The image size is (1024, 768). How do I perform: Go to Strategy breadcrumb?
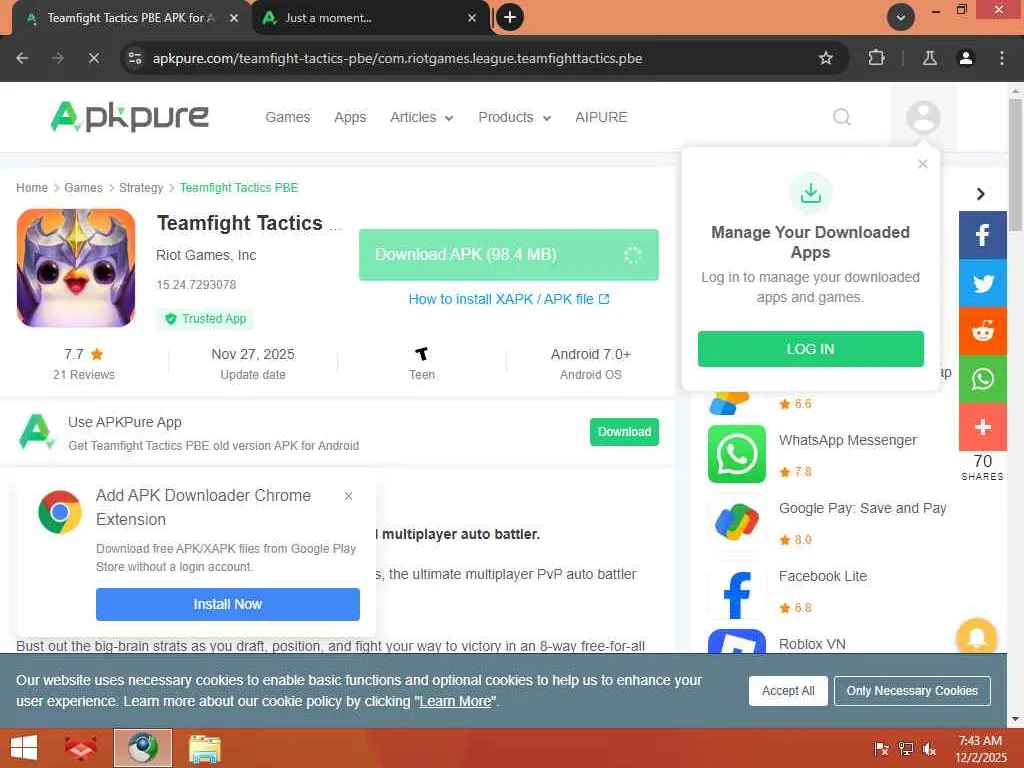(x=140, y=187)
